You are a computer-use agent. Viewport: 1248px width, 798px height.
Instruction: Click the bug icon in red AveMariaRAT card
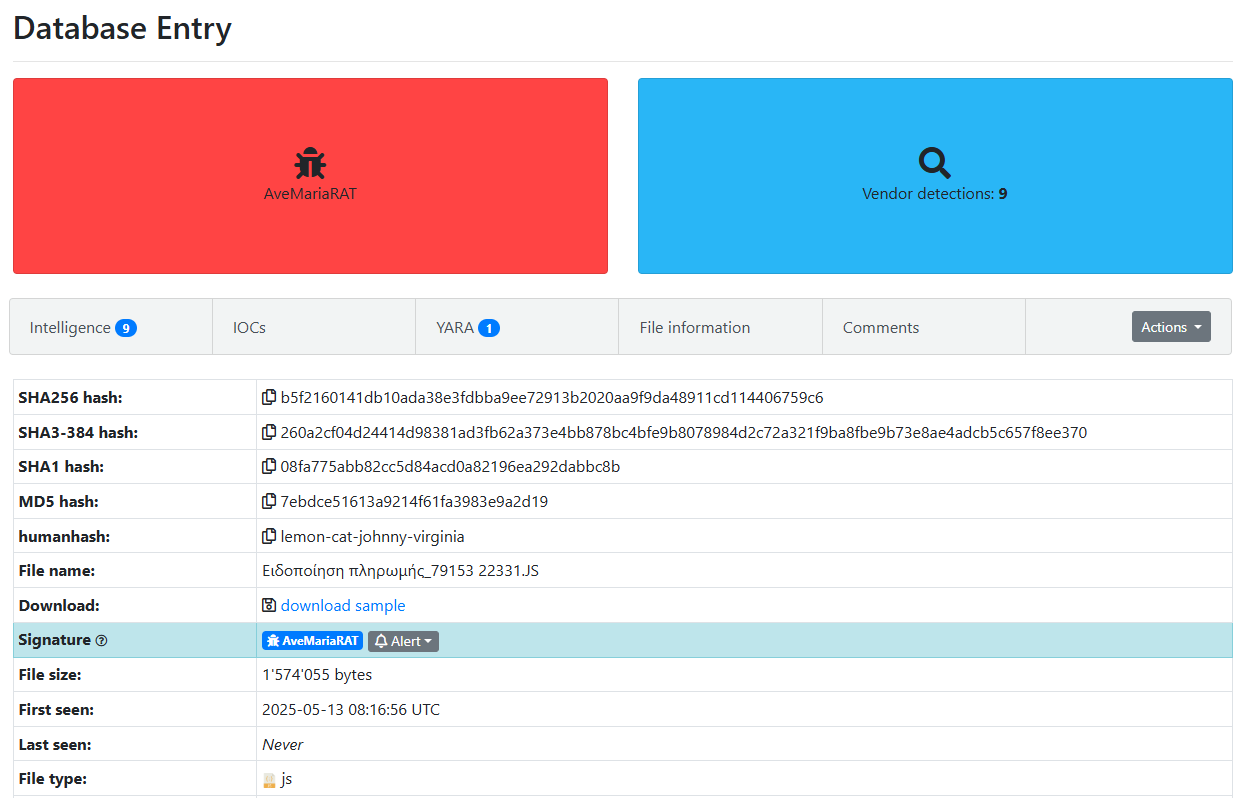(x=310, y=163)
